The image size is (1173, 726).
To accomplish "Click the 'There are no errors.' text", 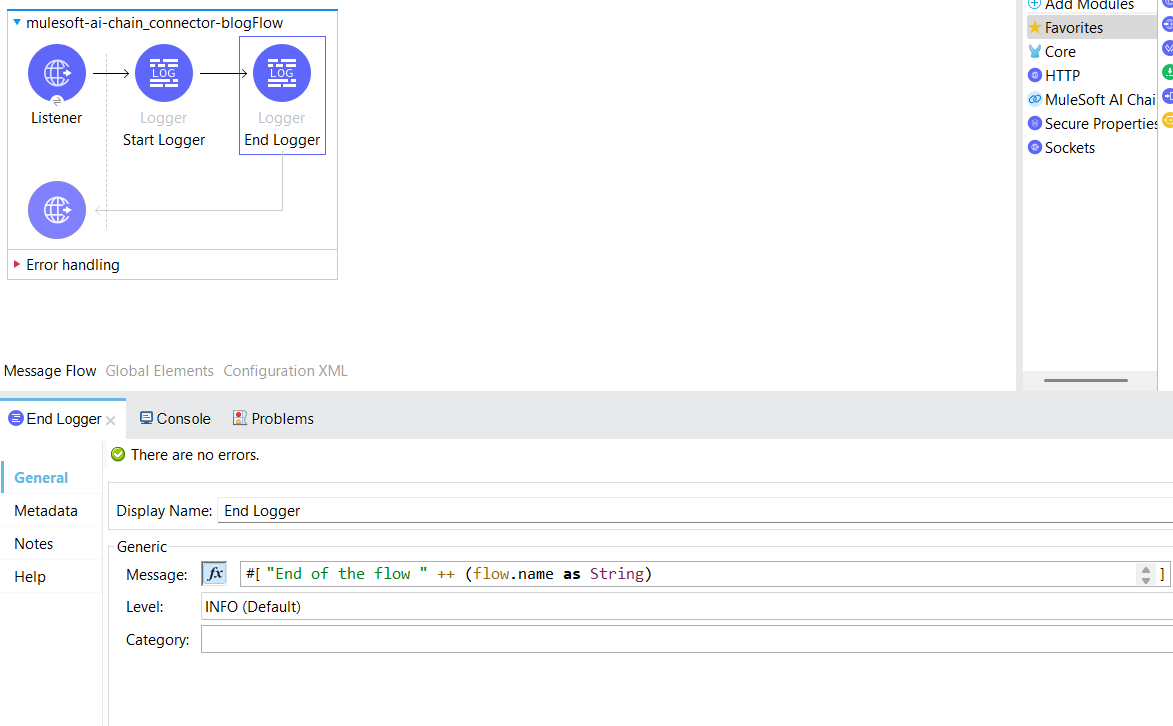I will (195, 455).
